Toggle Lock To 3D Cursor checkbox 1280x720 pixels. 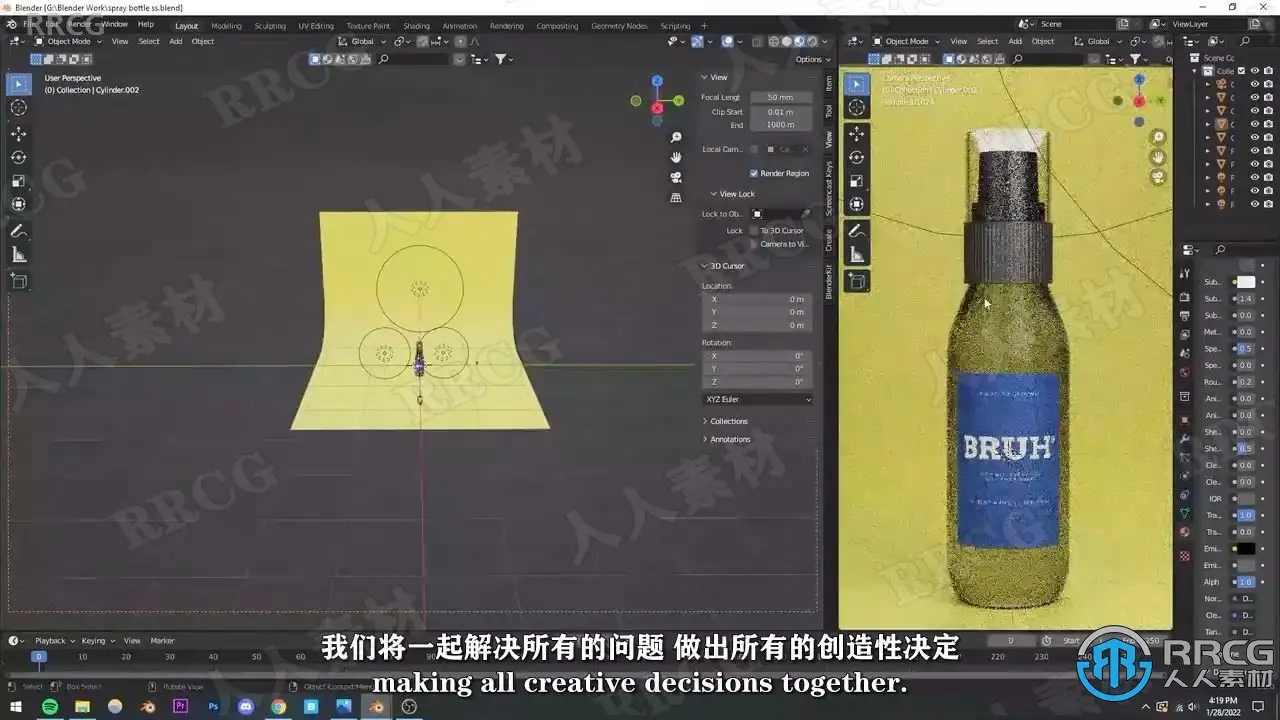point(753,230)
